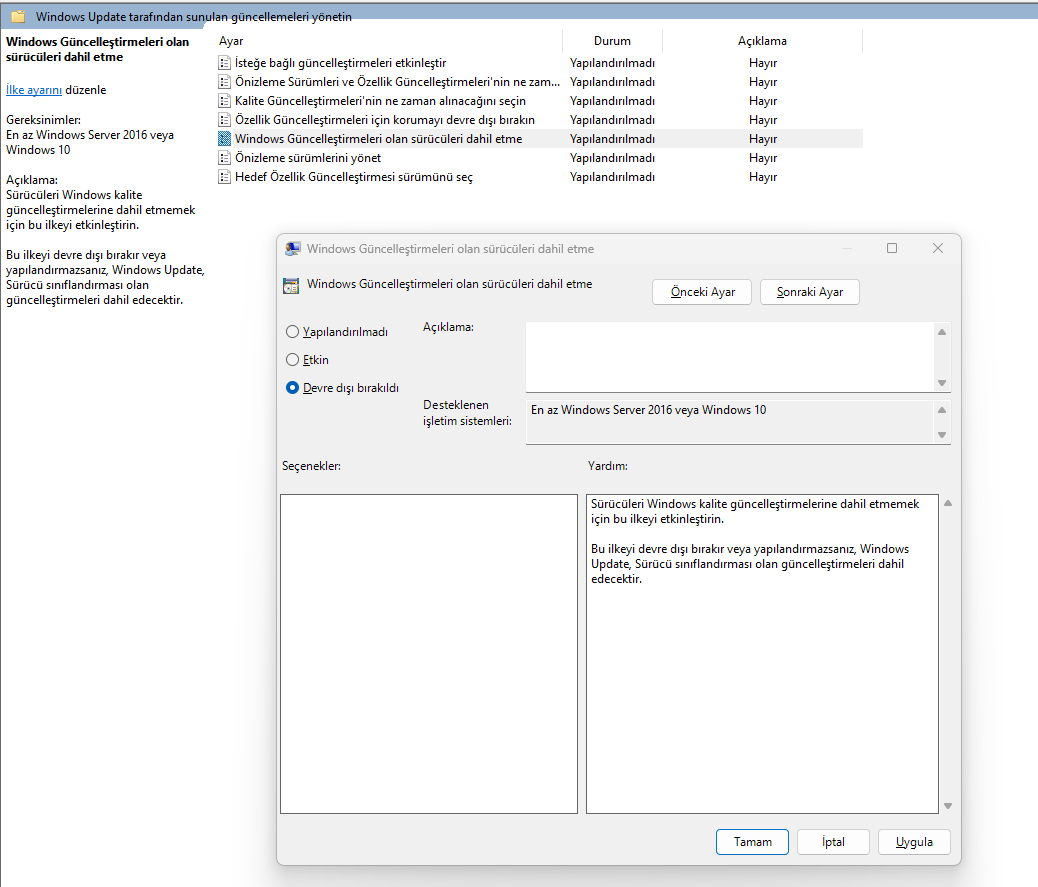This screenshot has width=1038, height=887.
Task: Apply changes with Uygula button
Action: tap(914, 842)
